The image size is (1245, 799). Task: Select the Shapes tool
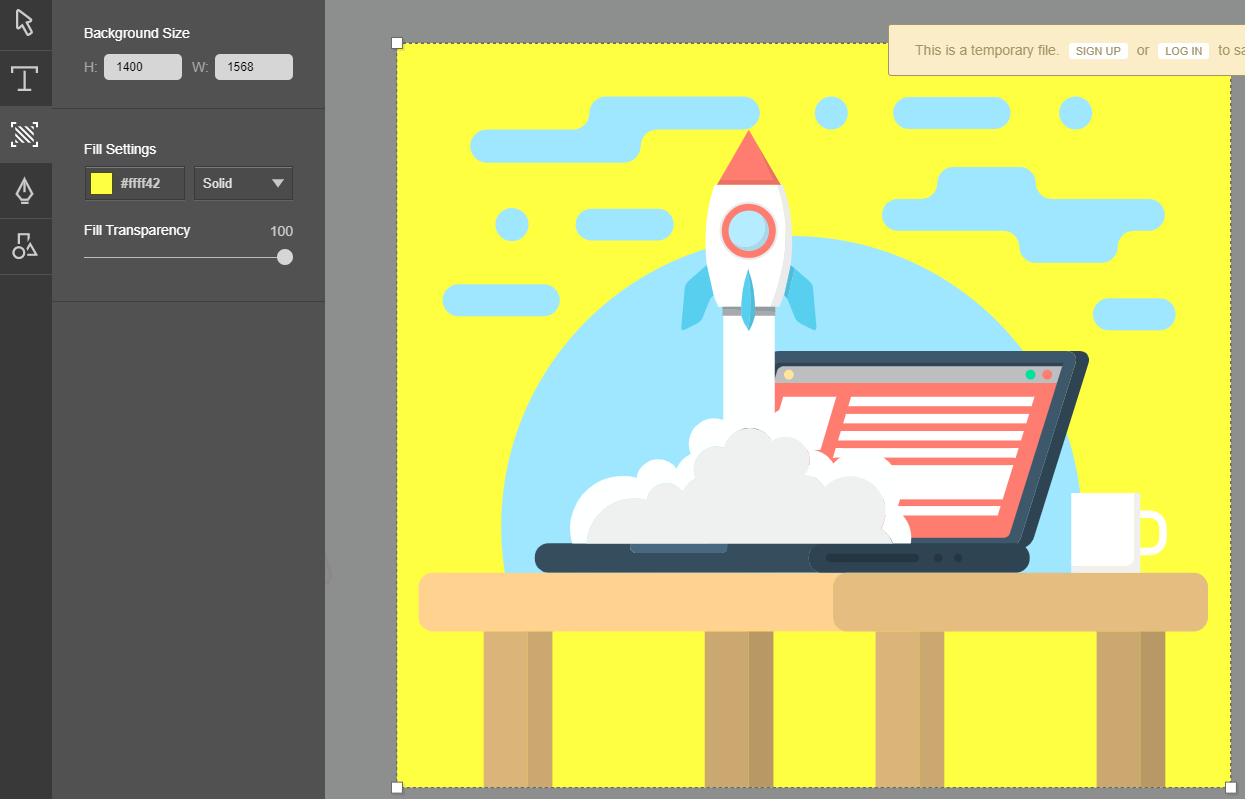[x=25, y=246]
